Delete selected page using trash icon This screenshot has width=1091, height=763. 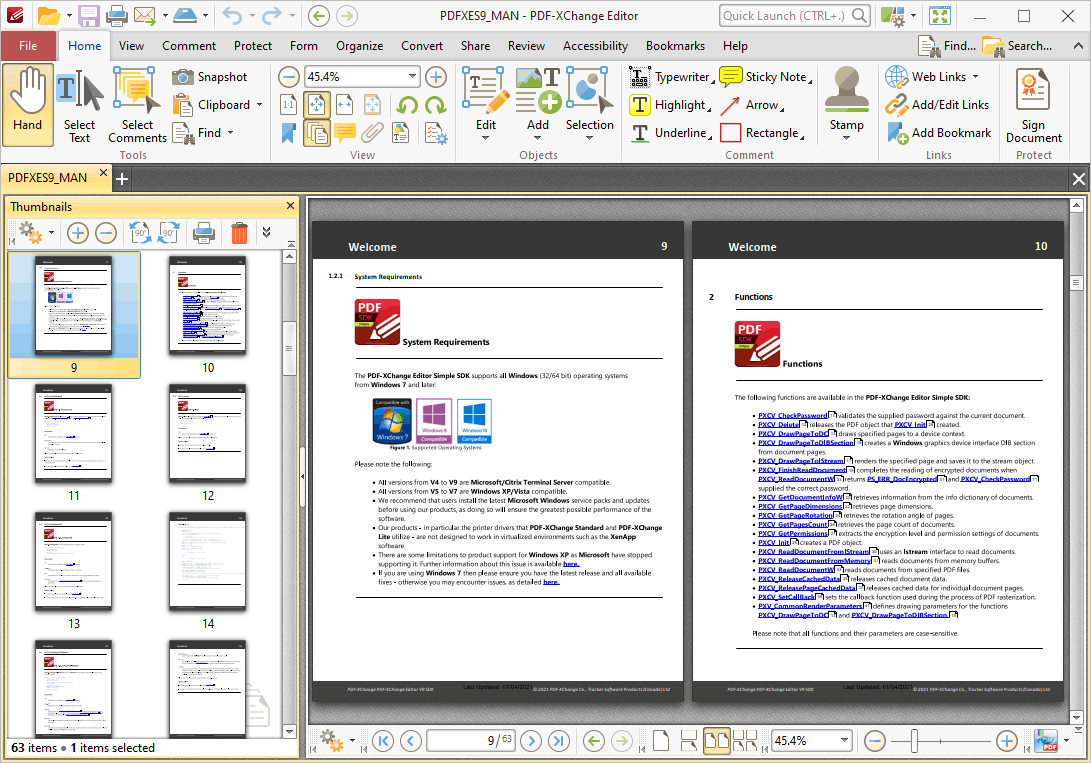tap(239, 232)
